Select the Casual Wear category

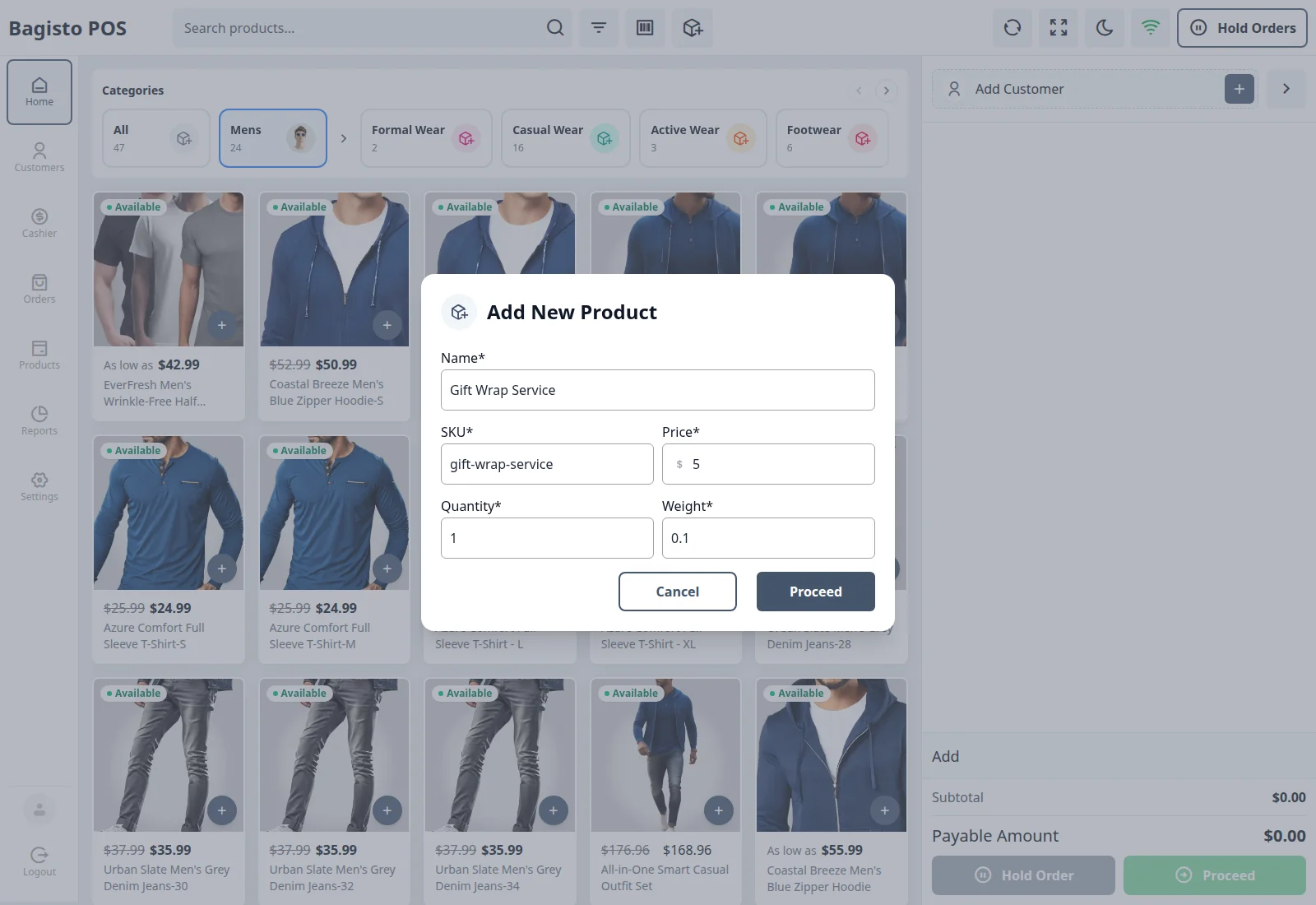pyautogui.click(x=566, y=138)
